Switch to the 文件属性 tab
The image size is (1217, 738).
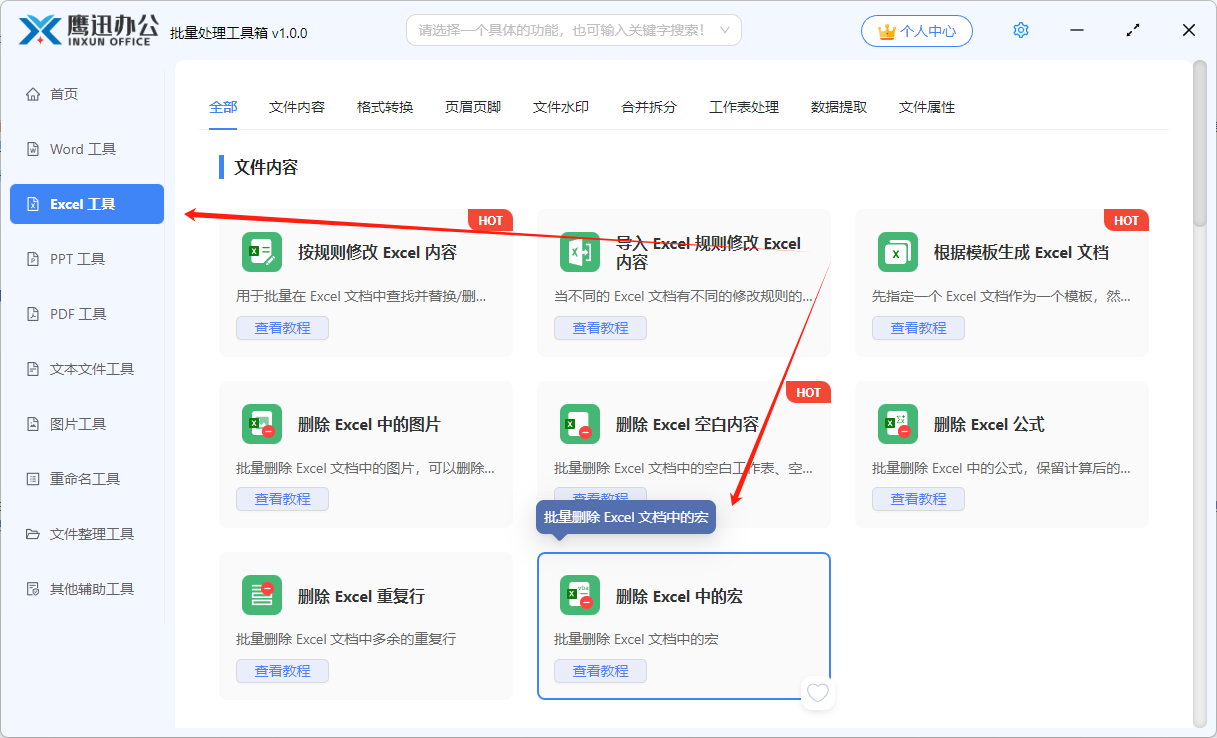[x=927, y=107]
